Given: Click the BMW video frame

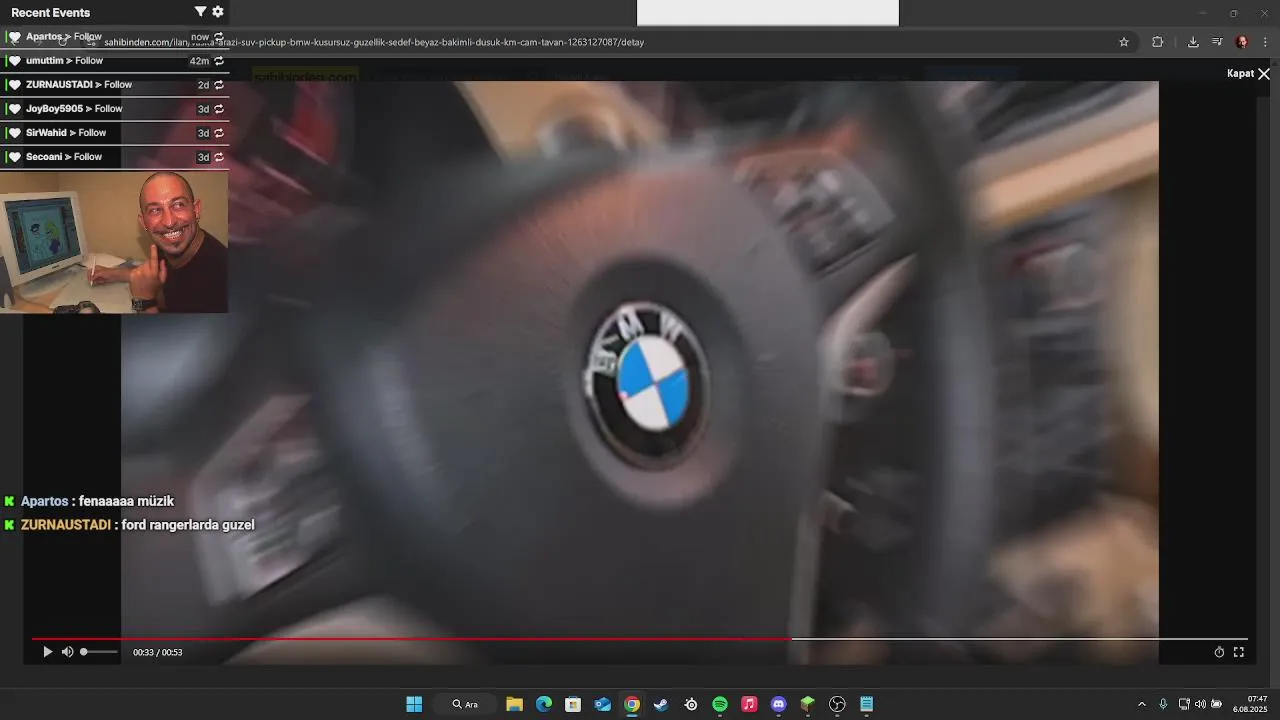Looking at the screenshot, I should (640, 372).
